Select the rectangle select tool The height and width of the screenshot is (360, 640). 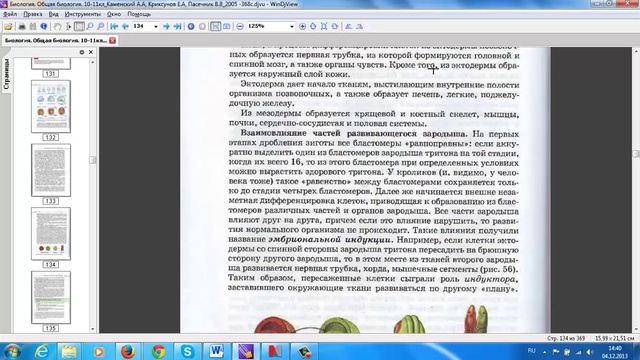point(79,27)
